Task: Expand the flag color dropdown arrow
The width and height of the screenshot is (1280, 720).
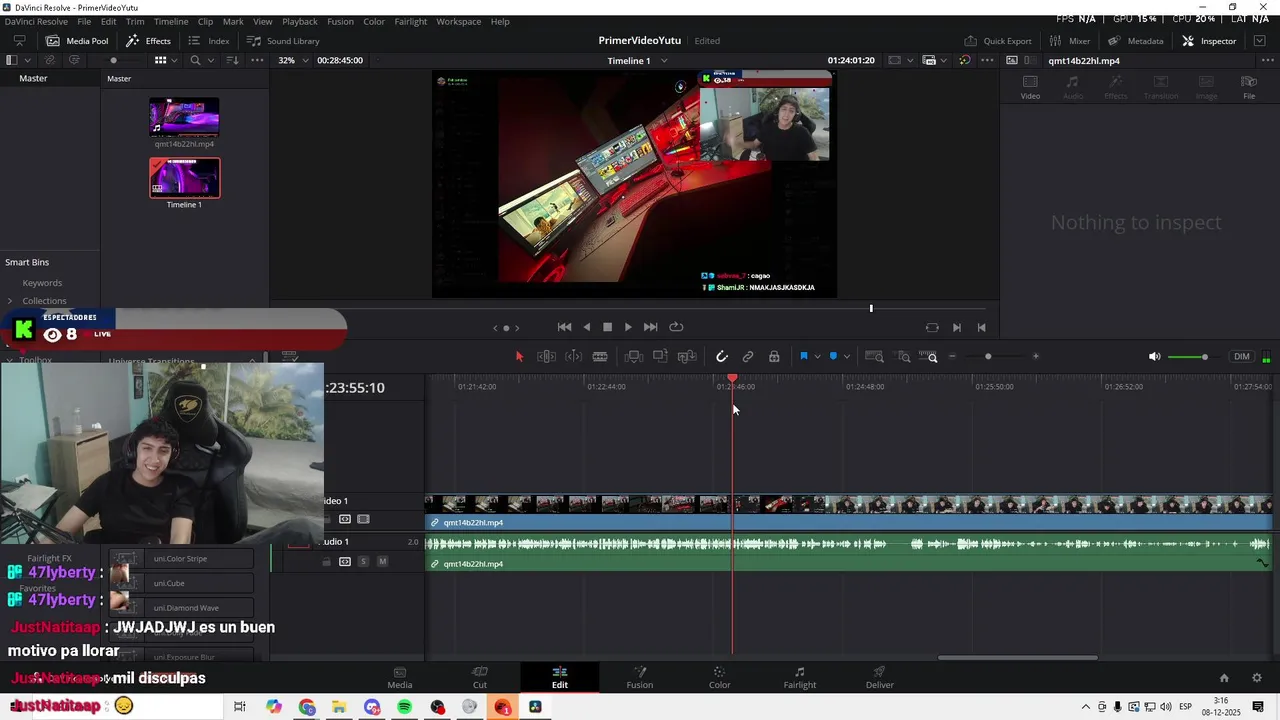Action: click(817, 357)
